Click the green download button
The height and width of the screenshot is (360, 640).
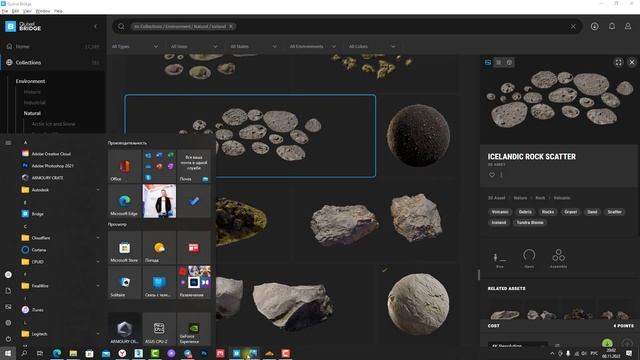607,343
